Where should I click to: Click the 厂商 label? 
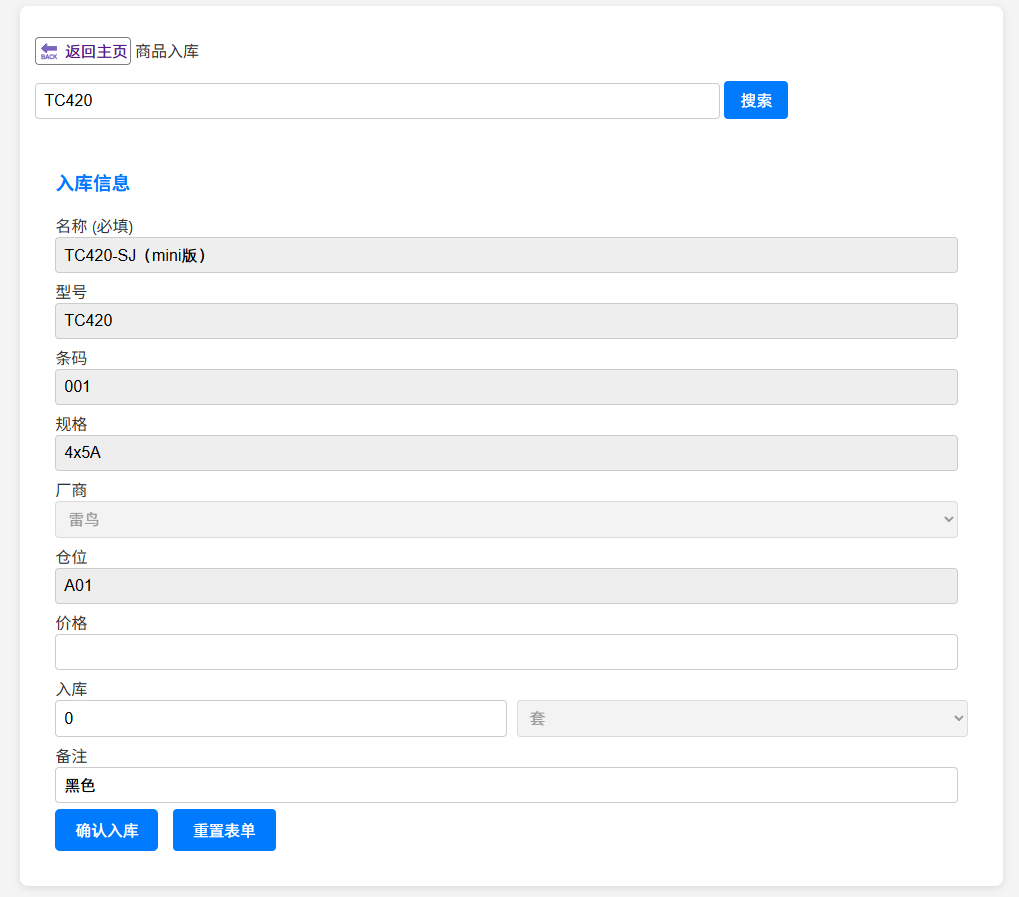click(x=71, y=490)
